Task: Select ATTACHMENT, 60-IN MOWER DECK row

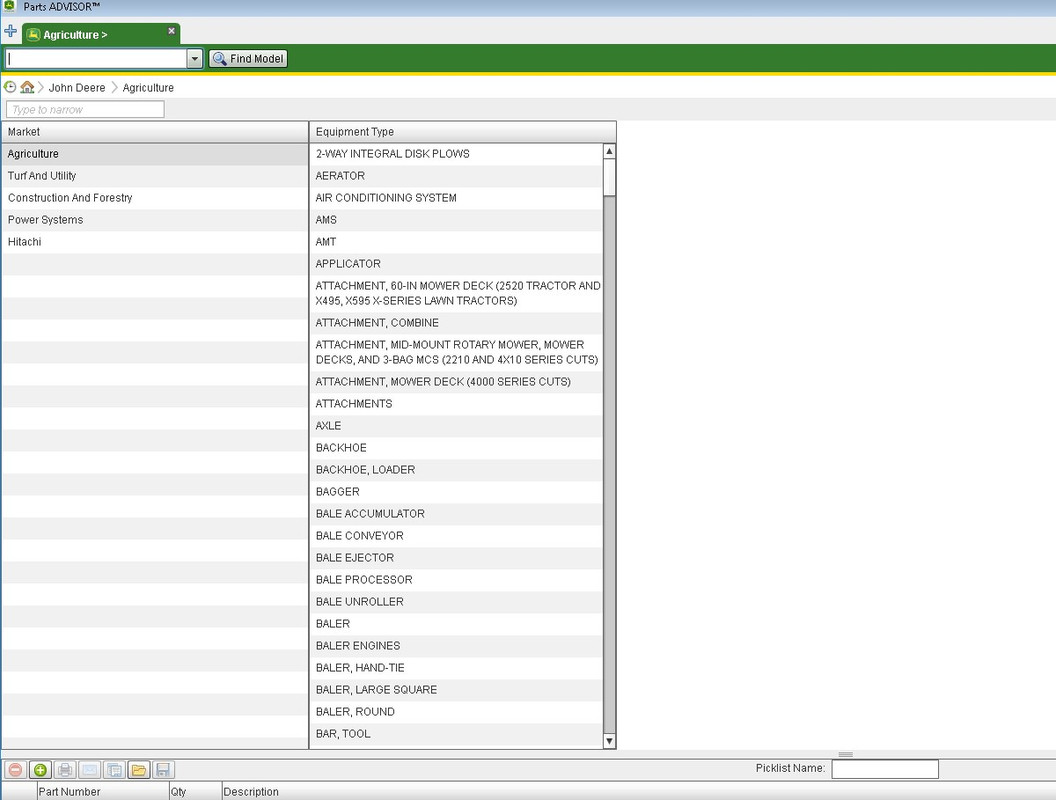Action: [x=456, y=293]
